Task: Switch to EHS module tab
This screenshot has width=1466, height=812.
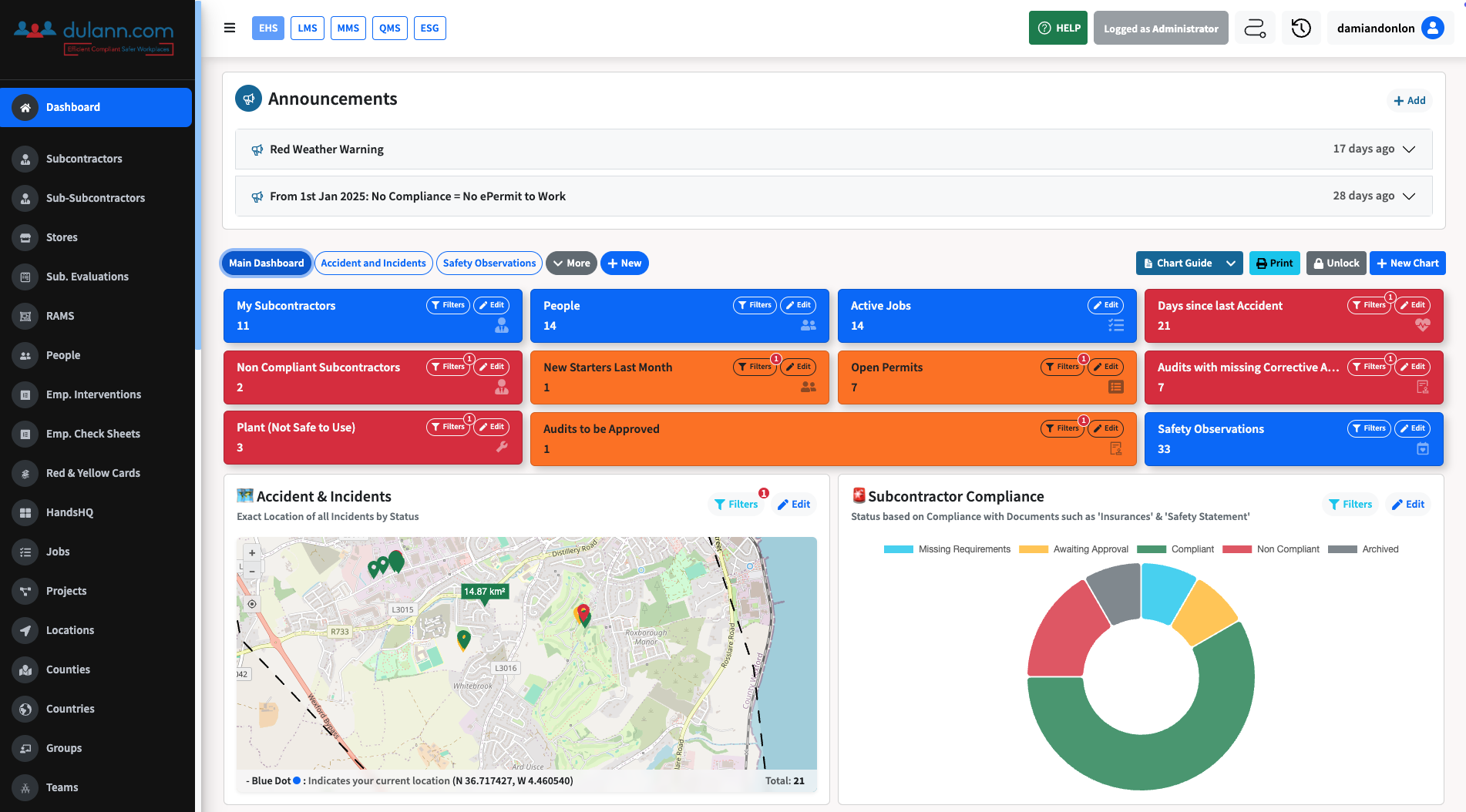Action: pos(268,28)
